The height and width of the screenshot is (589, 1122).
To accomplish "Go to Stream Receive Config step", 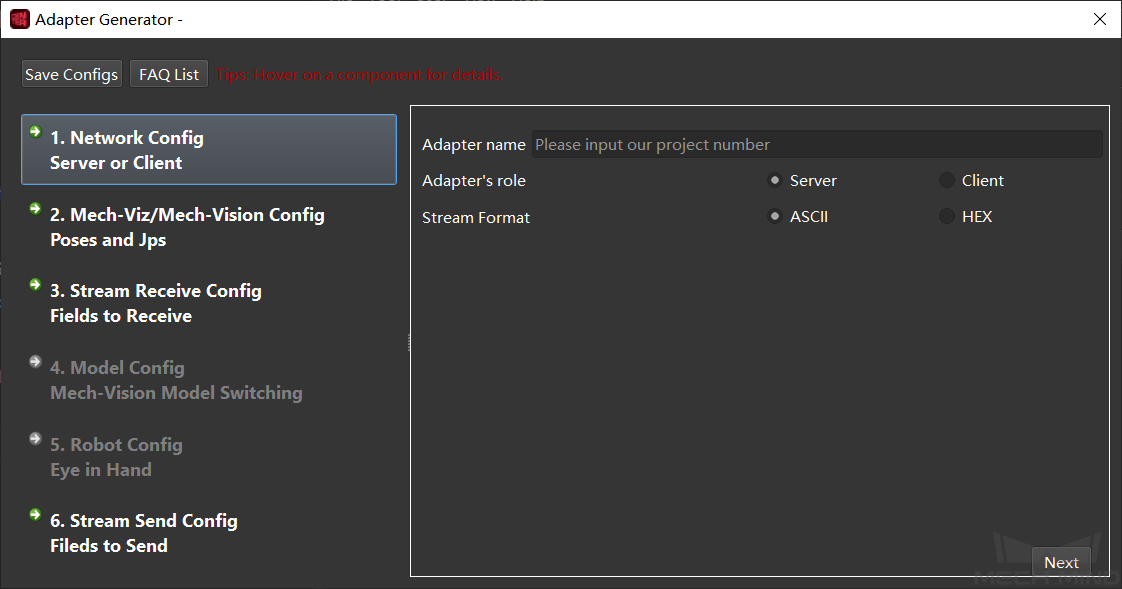I will 155,303.
